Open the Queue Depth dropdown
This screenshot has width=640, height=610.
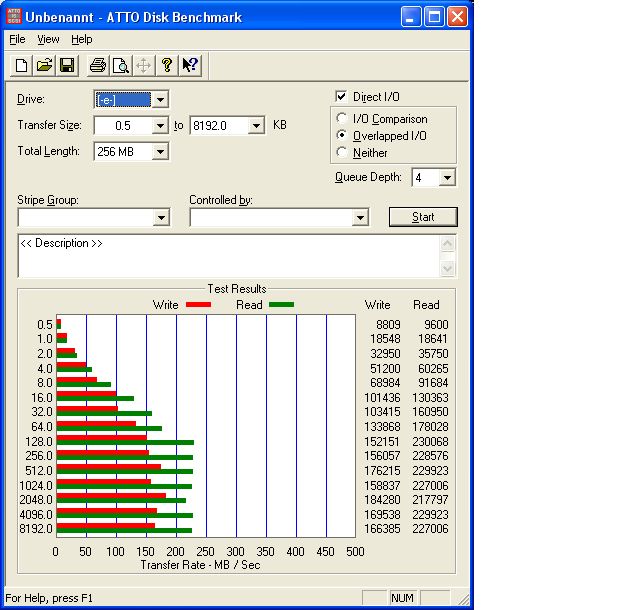point(447,178)
